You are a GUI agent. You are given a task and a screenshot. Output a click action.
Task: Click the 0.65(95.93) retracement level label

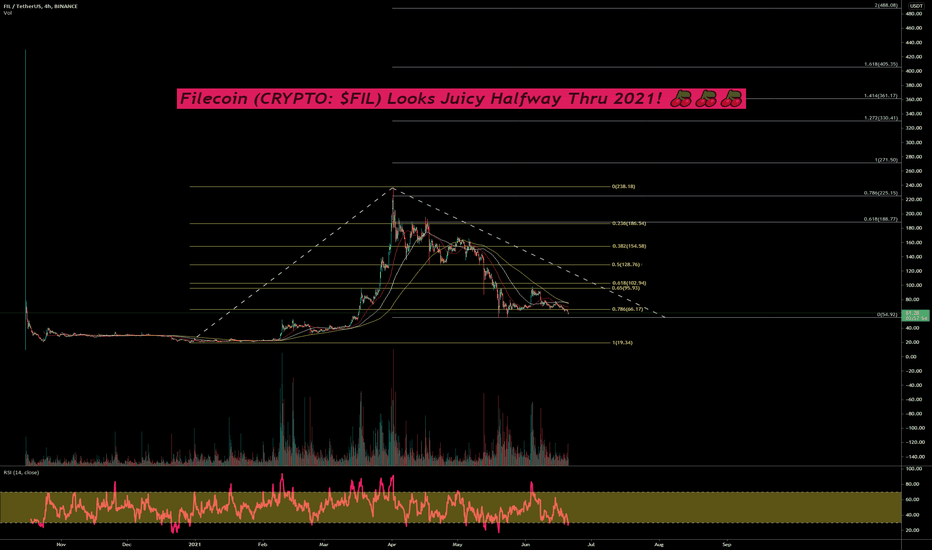pos(626,288)
